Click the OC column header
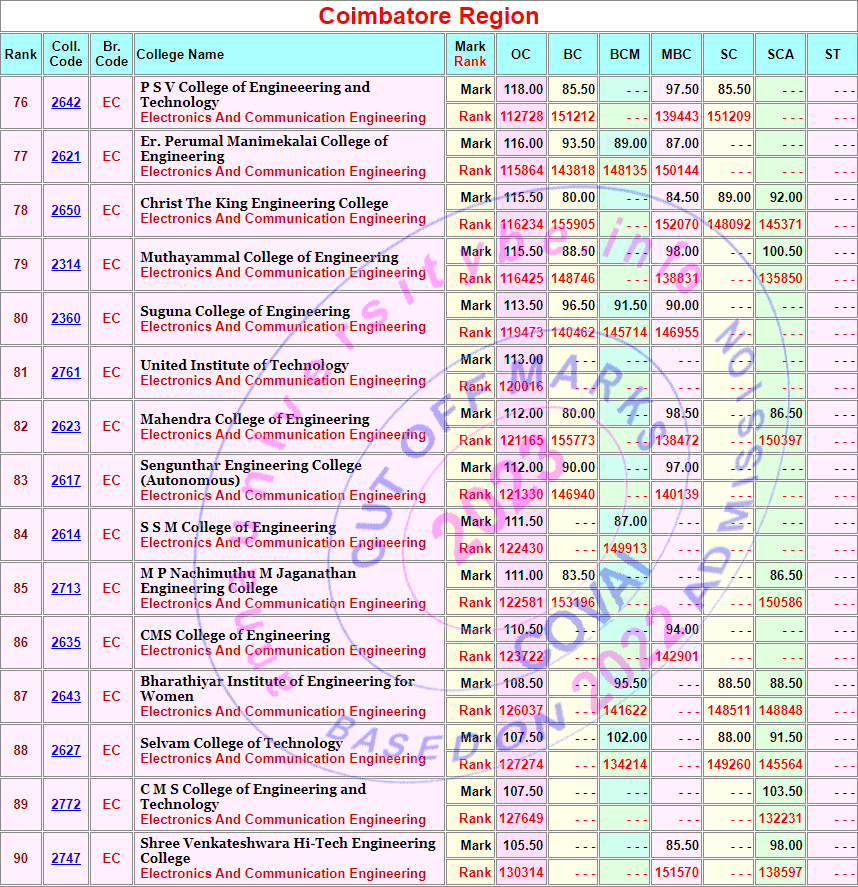This screenshot has height=887, width=858. click(x=521, y=54)
